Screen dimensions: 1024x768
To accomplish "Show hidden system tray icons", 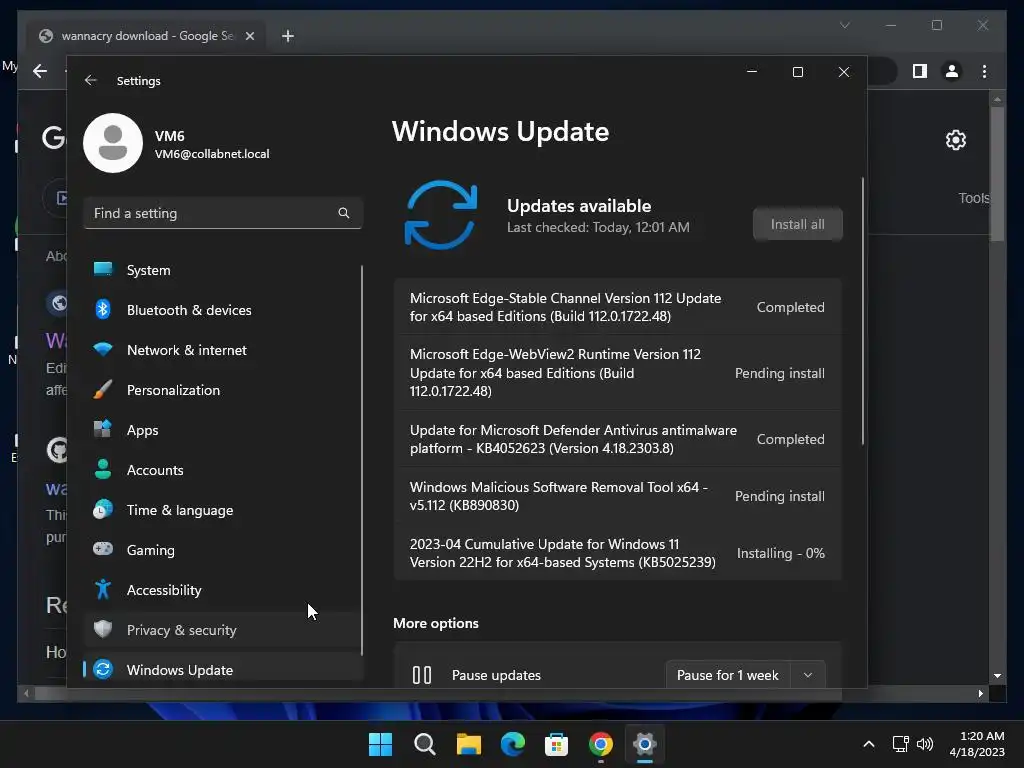I will tap(869, 744).
